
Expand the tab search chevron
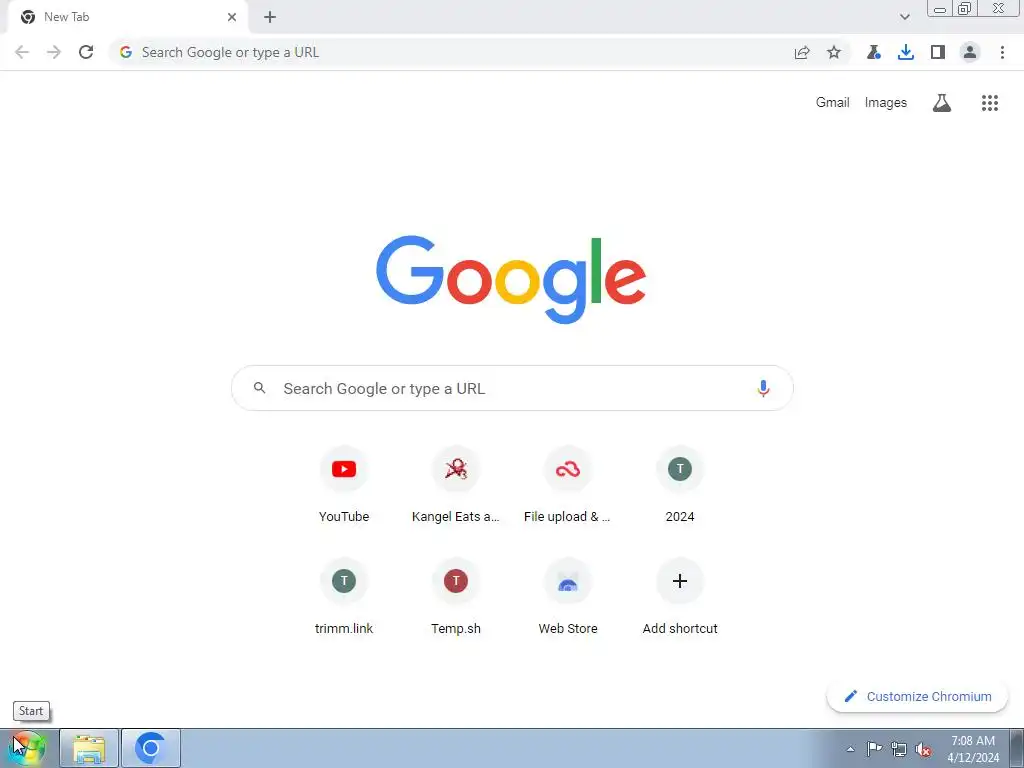coord(904,17)
